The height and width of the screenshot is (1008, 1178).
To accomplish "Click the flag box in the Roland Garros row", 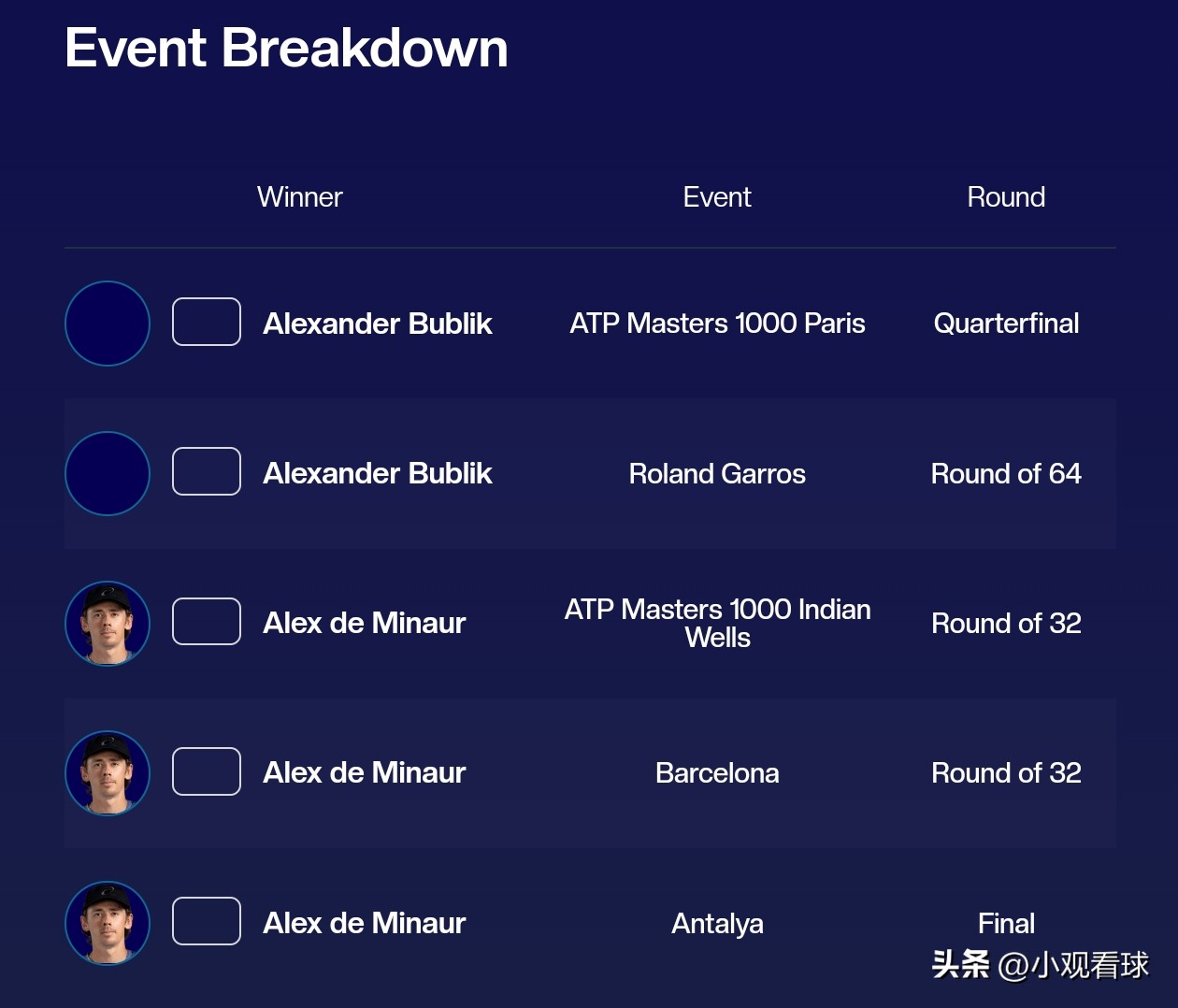I will pyautogui.click(x=207, y=471).
